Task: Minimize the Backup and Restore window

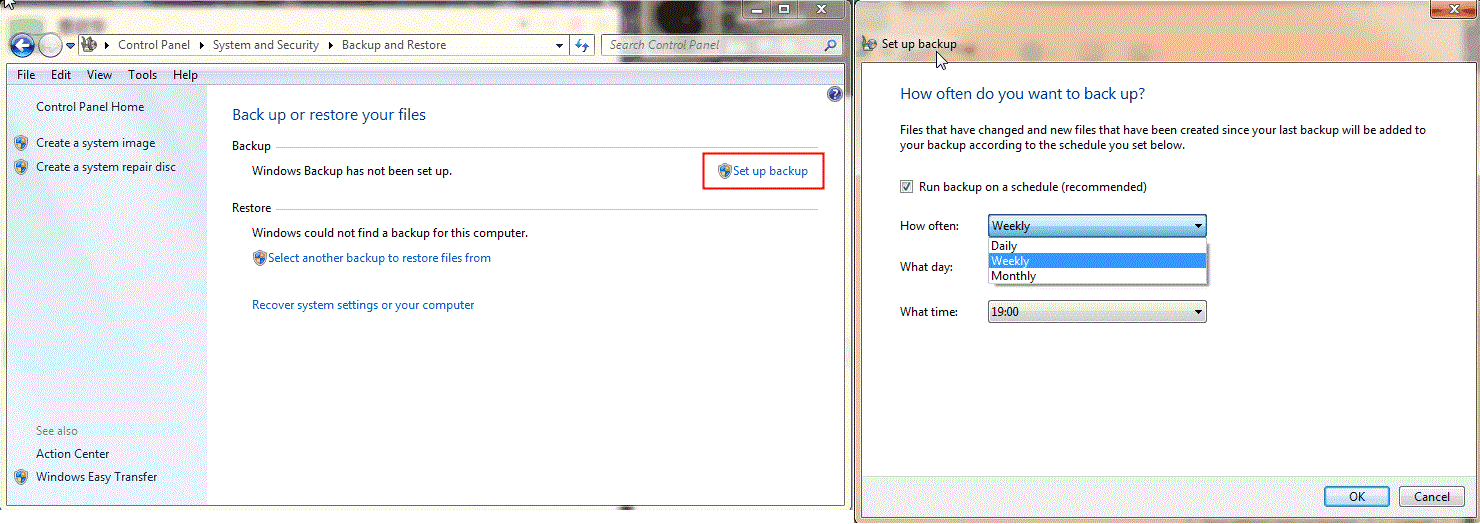Action: 757,8
